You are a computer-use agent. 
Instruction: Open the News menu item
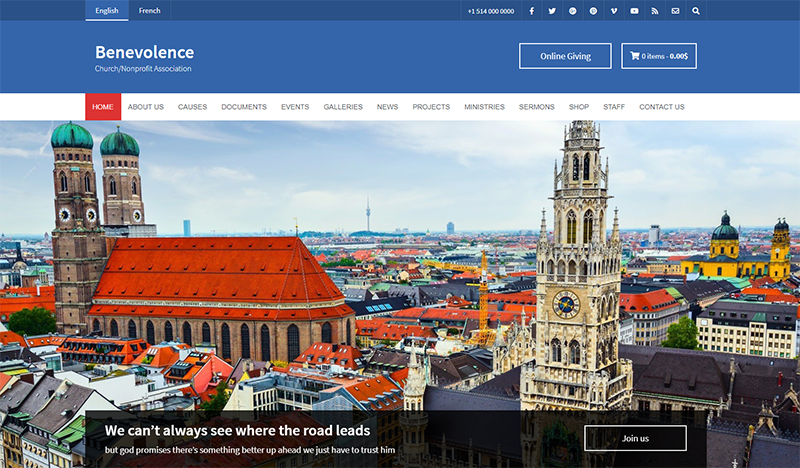(387, 107)
